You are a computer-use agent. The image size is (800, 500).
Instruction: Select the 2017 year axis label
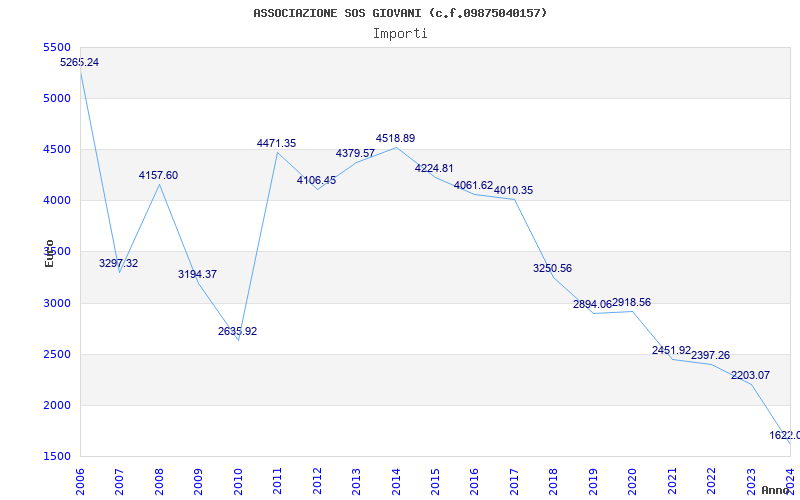pos(514,482)
